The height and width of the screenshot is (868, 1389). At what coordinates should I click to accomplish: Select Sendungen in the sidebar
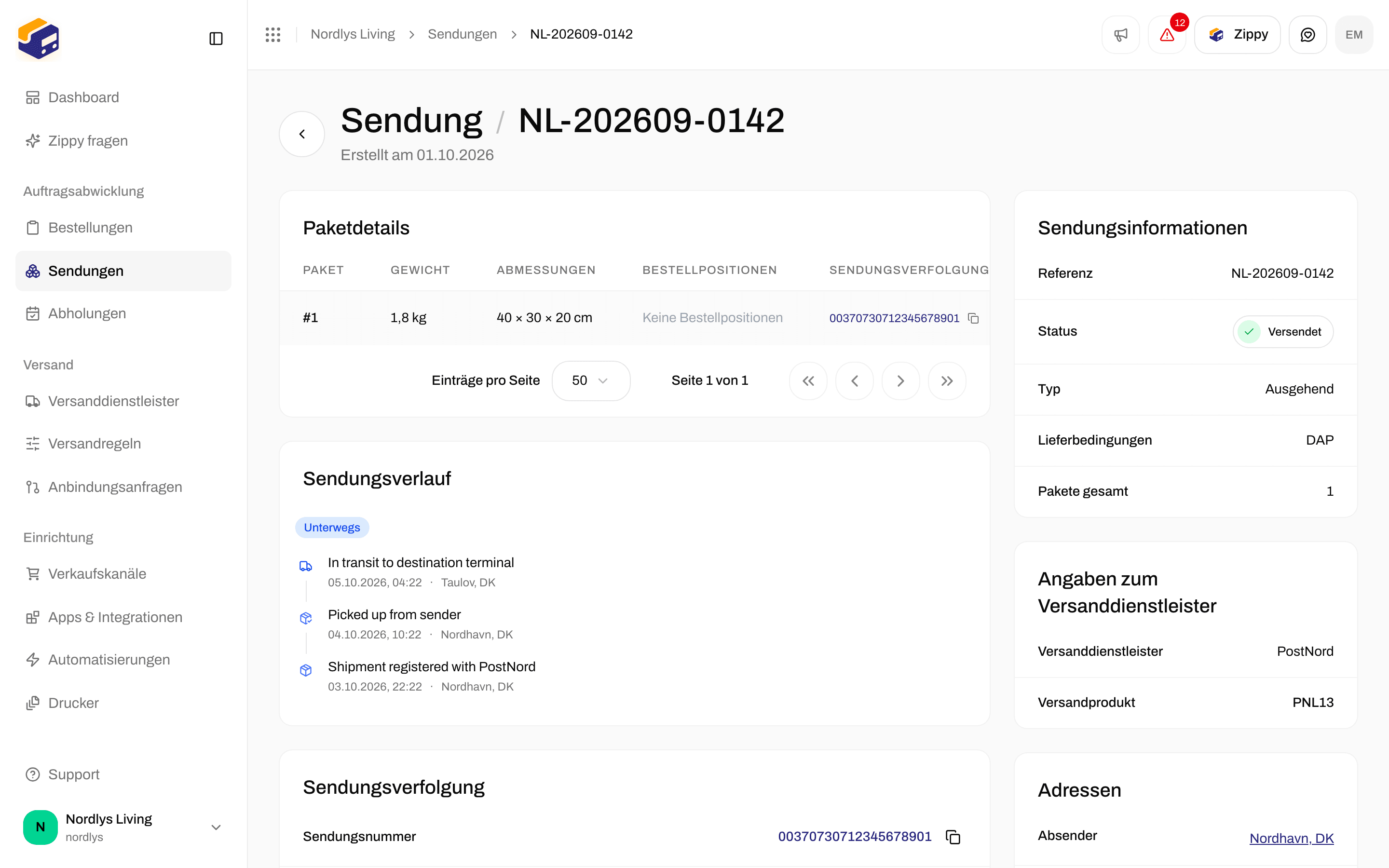pyautogui.click(x=123, y=271)
